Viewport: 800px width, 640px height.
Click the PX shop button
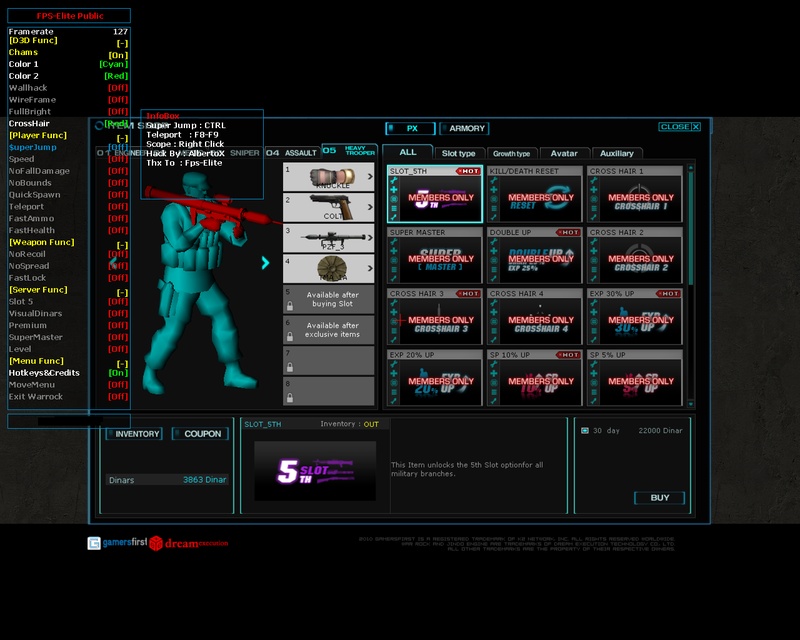tap(411, 128)
